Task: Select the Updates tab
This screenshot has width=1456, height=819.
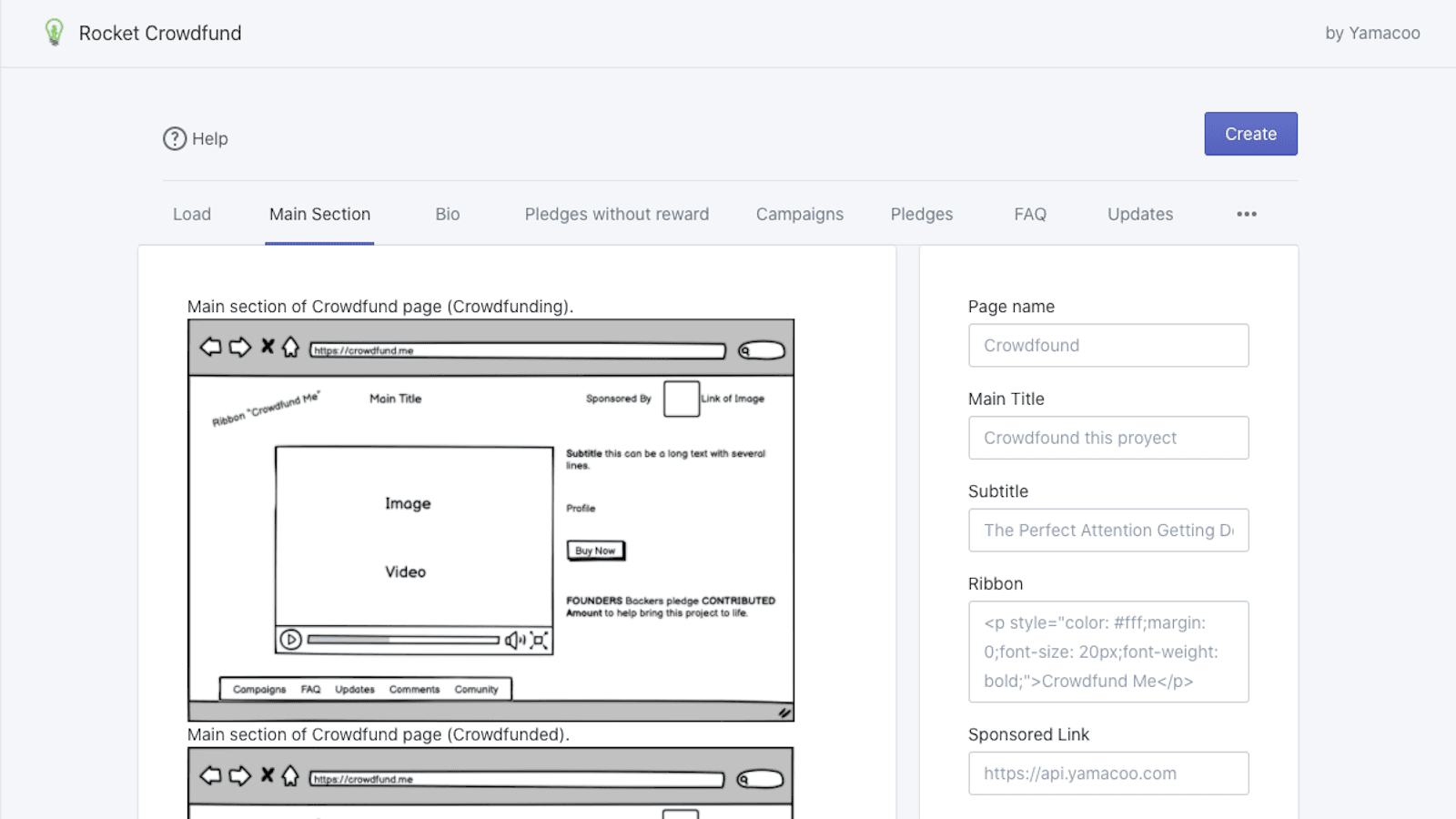Action: pos(1139,214)
